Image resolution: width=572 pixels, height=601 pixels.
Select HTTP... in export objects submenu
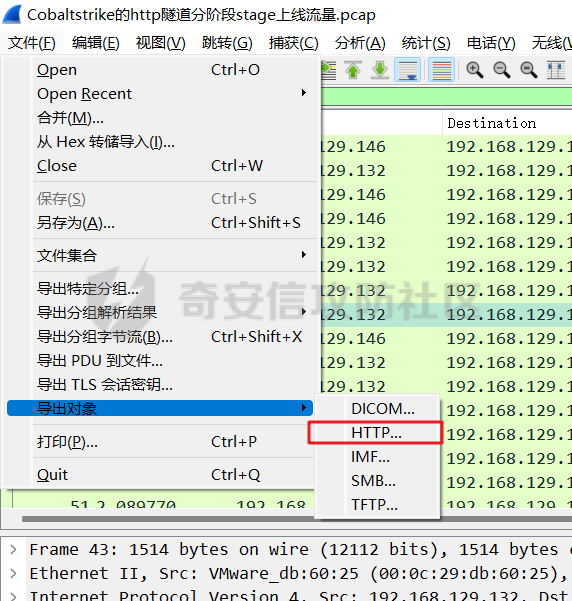(376, 433)
